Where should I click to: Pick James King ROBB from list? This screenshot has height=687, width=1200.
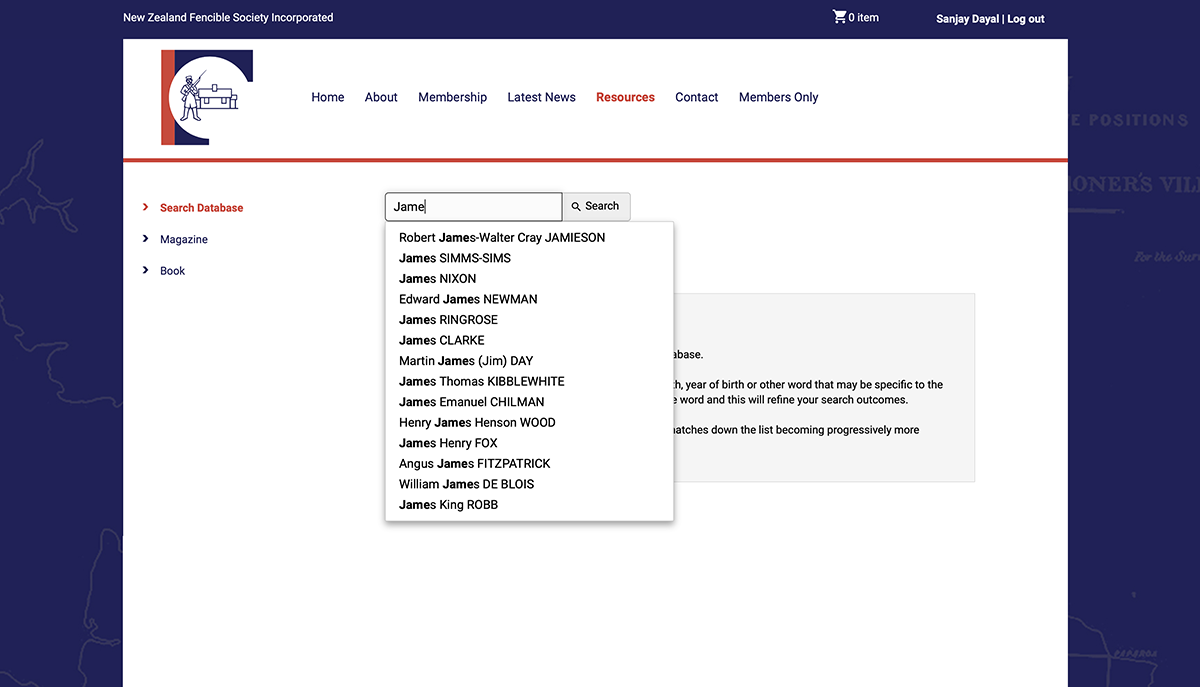pos(448,505)
